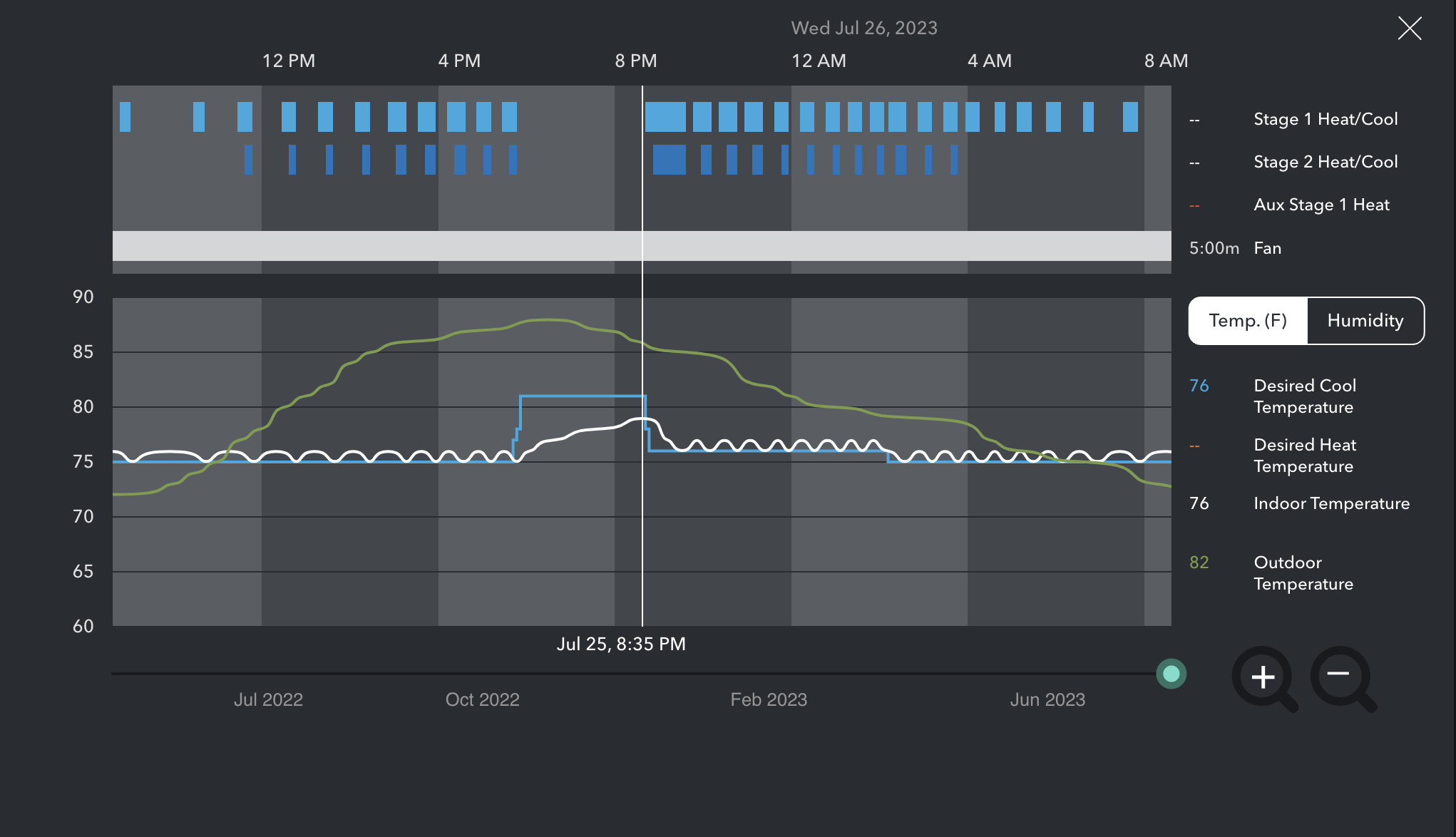1456x837 pixels.
Task: Click the Indoor Temperature legend entry
Action: (1331, 503)
